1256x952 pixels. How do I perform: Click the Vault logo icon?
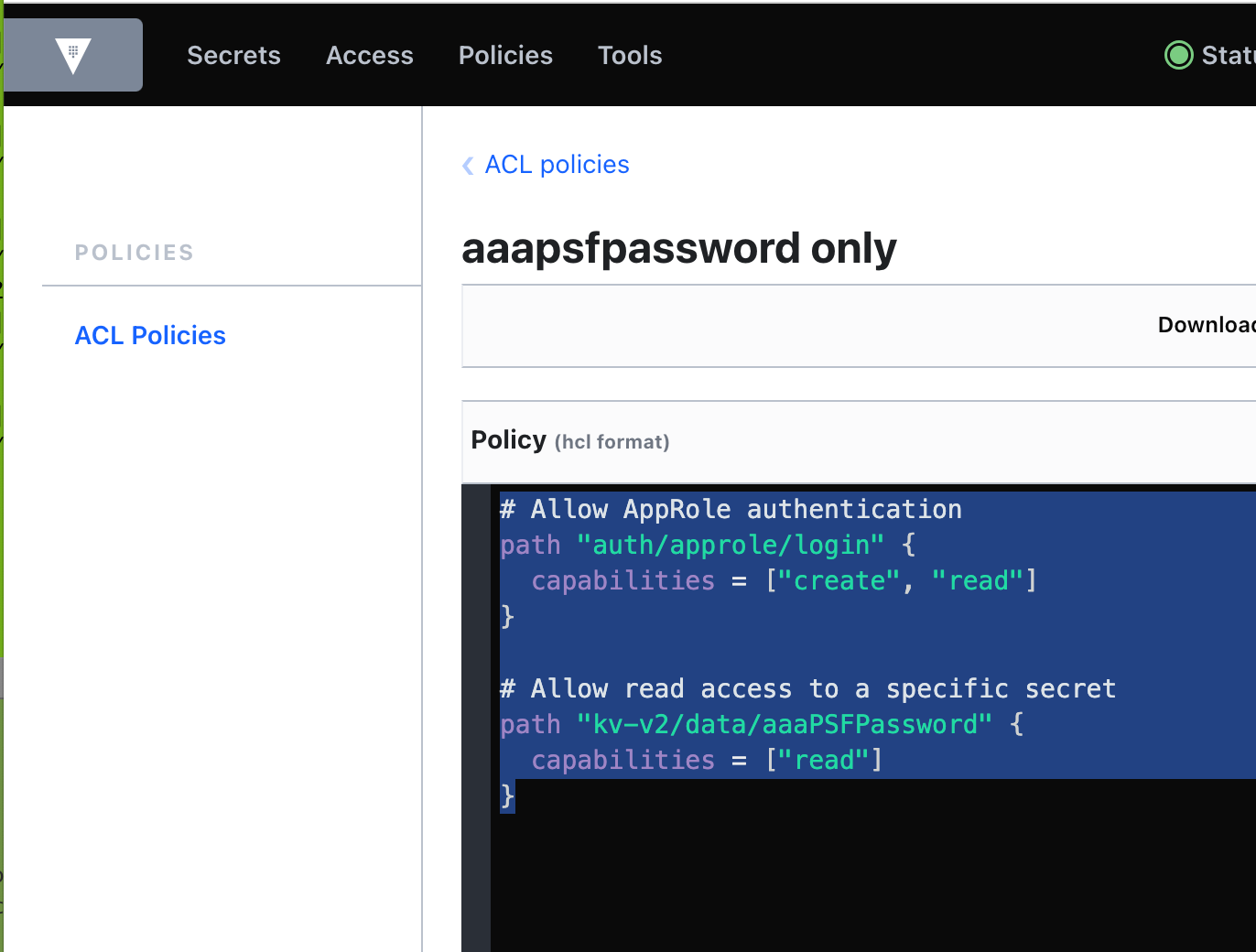[73, 55]
